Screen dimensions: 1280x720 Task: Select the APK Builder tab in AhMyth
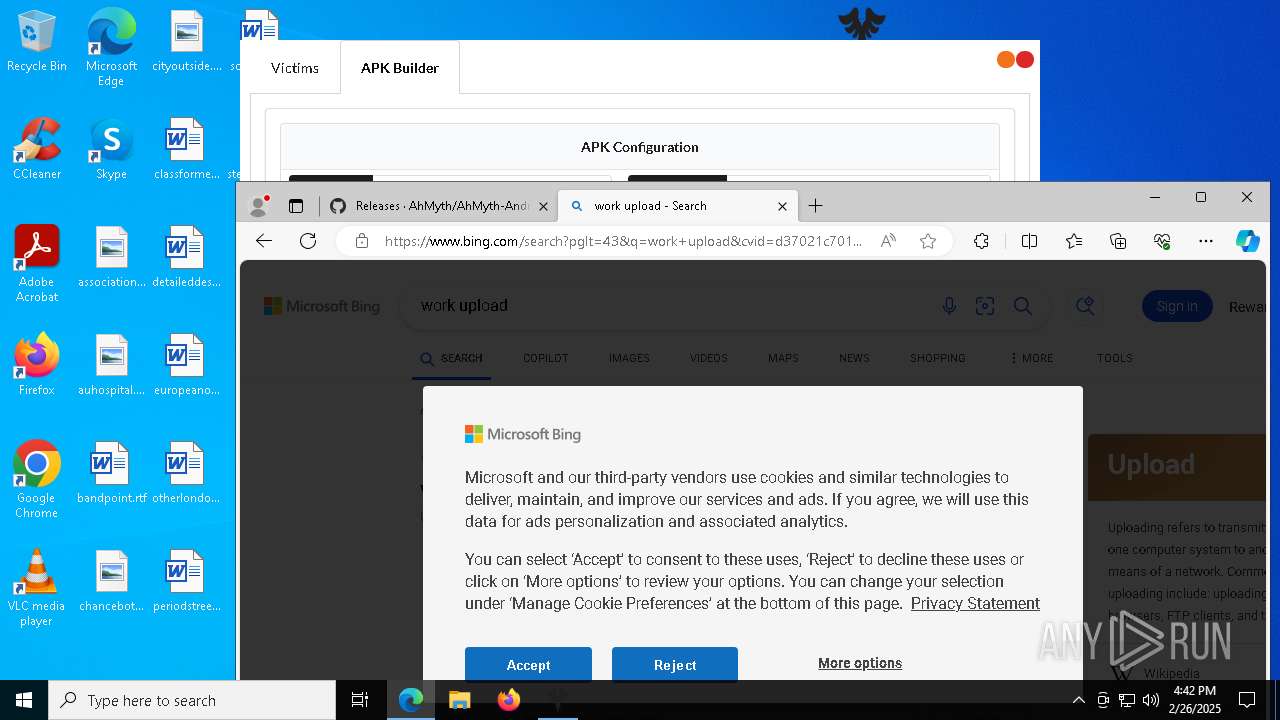(400, 68)
